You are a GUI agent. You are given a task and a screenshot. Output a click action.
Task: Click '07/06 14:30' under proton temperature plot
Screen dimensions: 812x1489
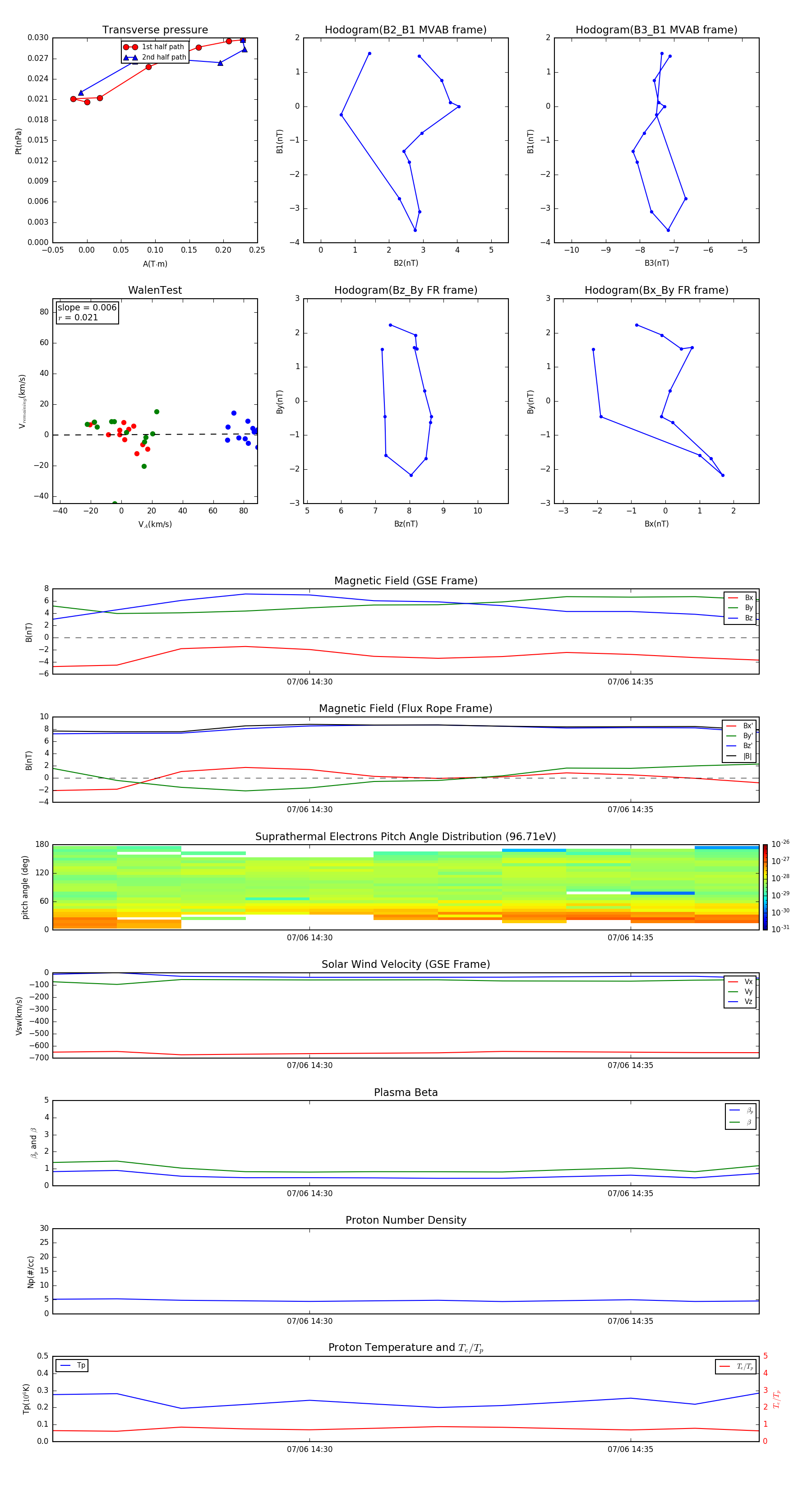[310, 1450]
